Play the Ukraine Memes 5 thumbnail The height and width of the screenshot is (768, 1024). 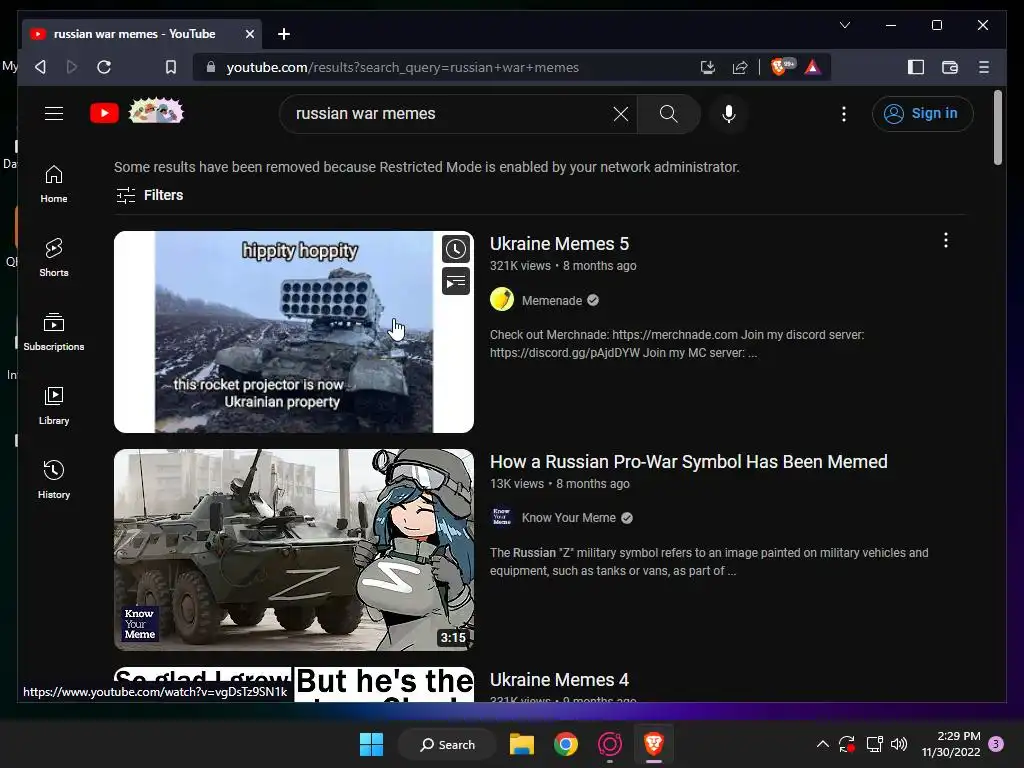(294, 332)
